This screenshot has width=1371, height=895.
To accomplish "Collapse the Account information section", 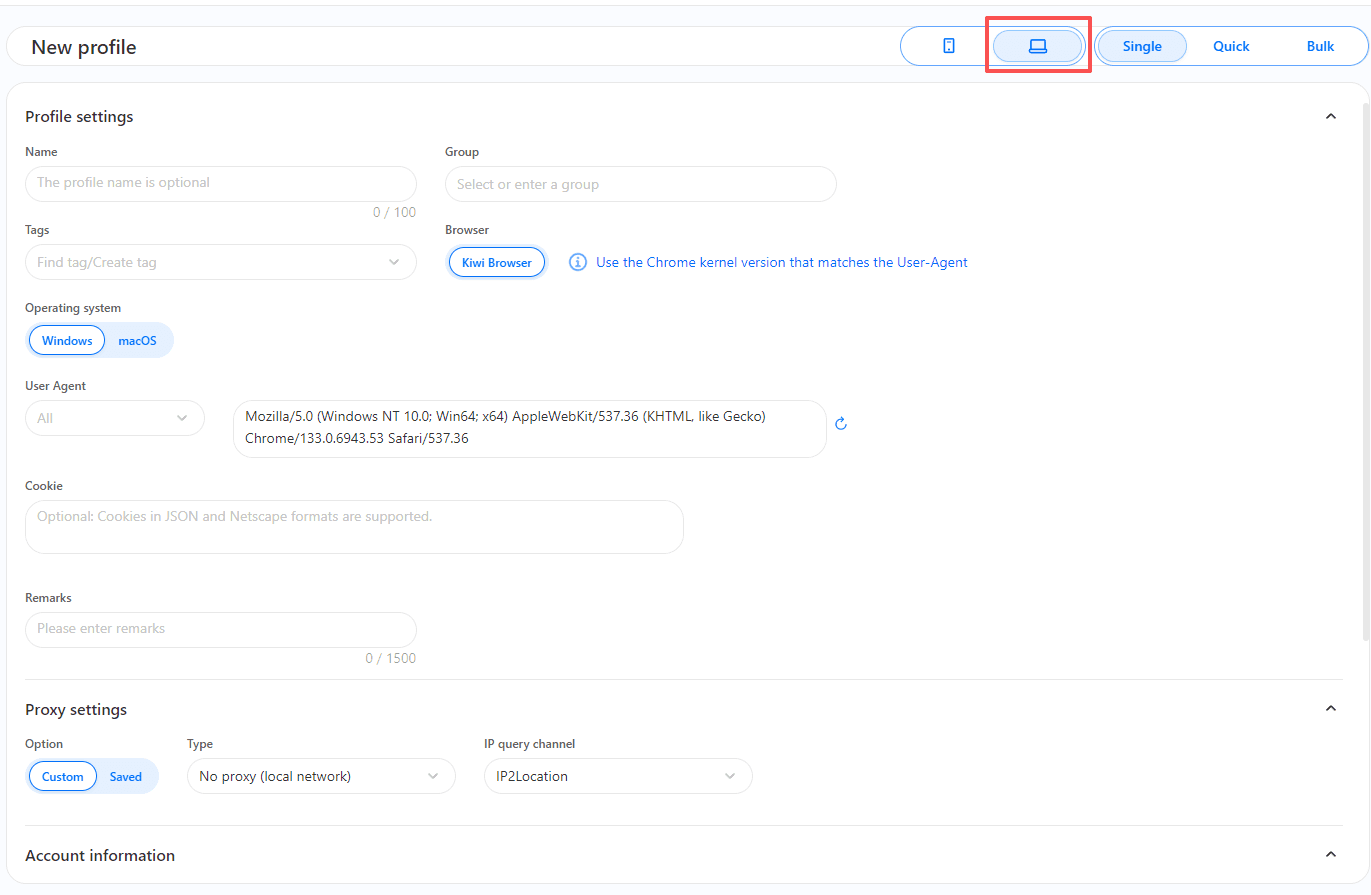I will (1330, 855).
